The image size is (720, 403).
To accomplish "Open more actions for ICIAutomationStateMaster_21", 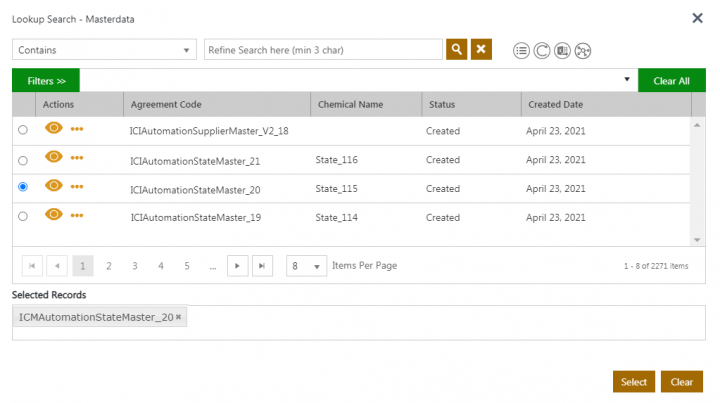I will [x=77, y=158].
